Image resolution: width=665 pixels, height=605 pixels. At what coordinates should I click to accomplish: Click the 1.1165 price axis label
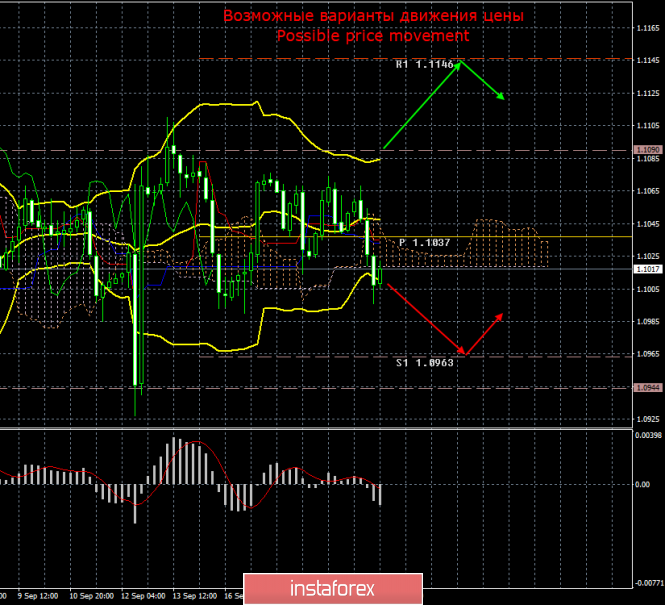646,28
